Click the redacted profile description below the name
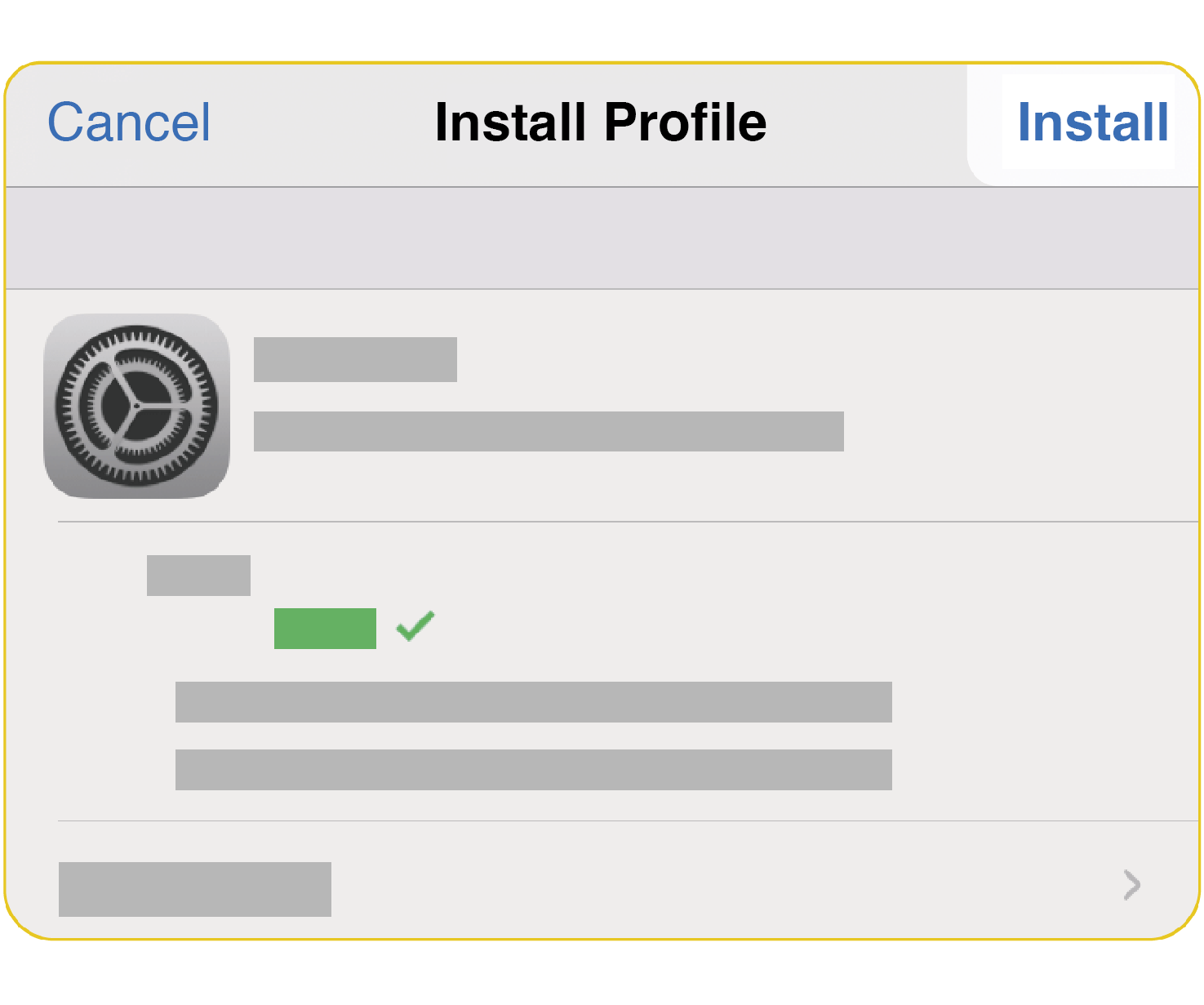This screenshot has width=1204, height=1005. [x=549, y=431]
